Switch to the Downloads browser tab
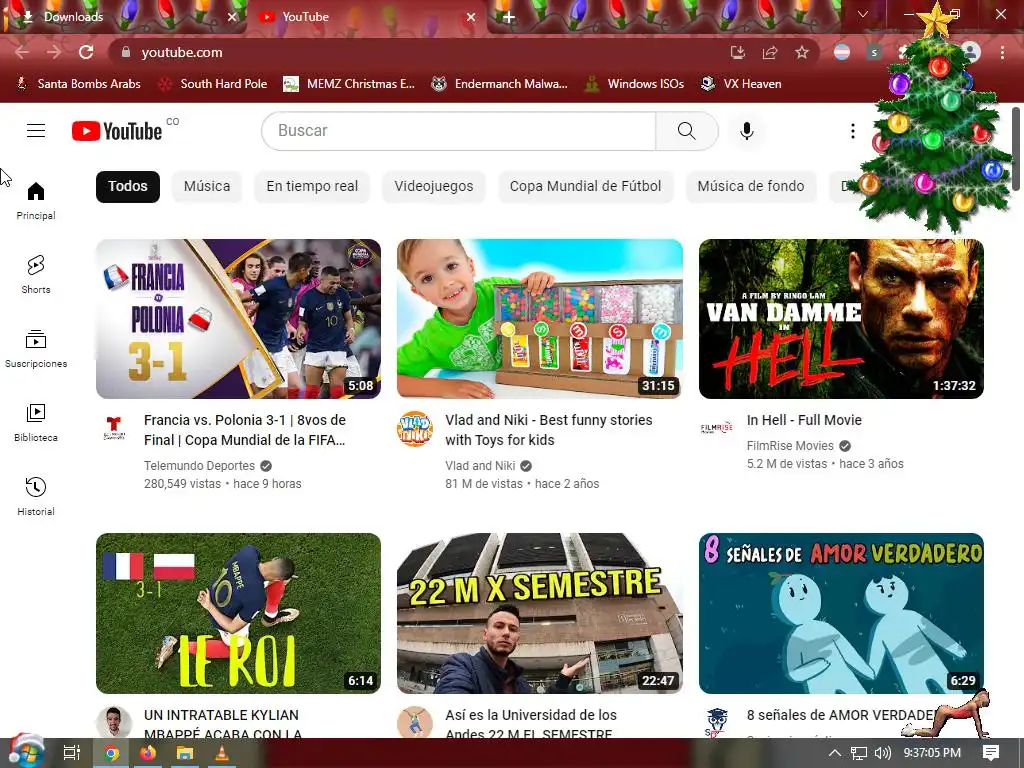This screenshot has height=768, width=1024. pyautogui.click(x=124, y=17)
